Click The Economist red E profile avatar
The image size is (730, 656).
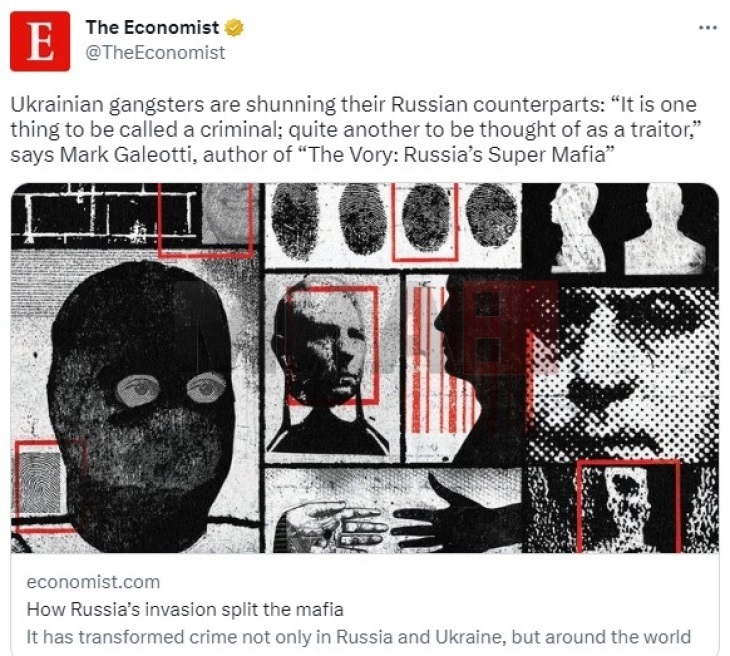(x=40, y=41)
